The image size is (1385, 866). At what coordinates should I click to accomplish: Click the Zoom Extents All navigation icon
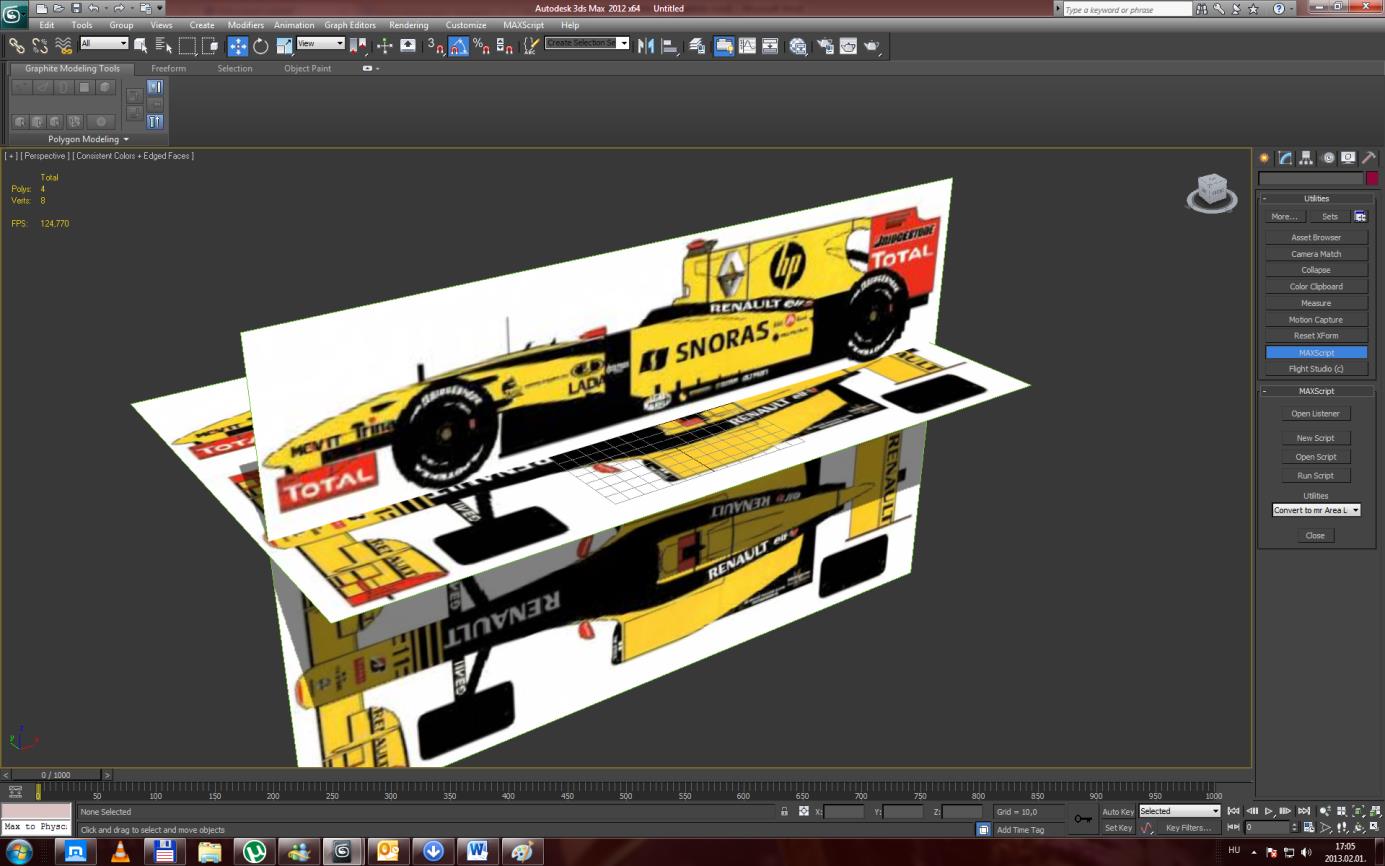[x=1375, y=811]
